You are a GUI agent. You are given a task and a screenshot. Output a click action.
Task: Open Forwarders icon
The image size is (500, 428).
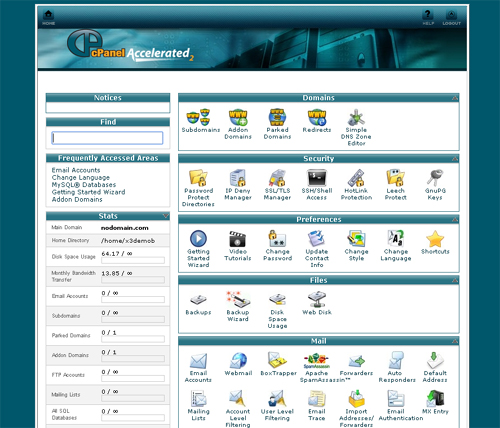[356, 361]
